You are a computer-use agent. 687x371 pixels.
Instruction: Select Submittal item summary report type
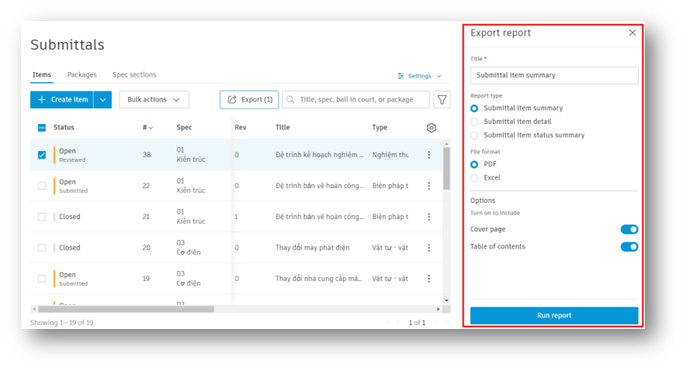pos(474,108)
